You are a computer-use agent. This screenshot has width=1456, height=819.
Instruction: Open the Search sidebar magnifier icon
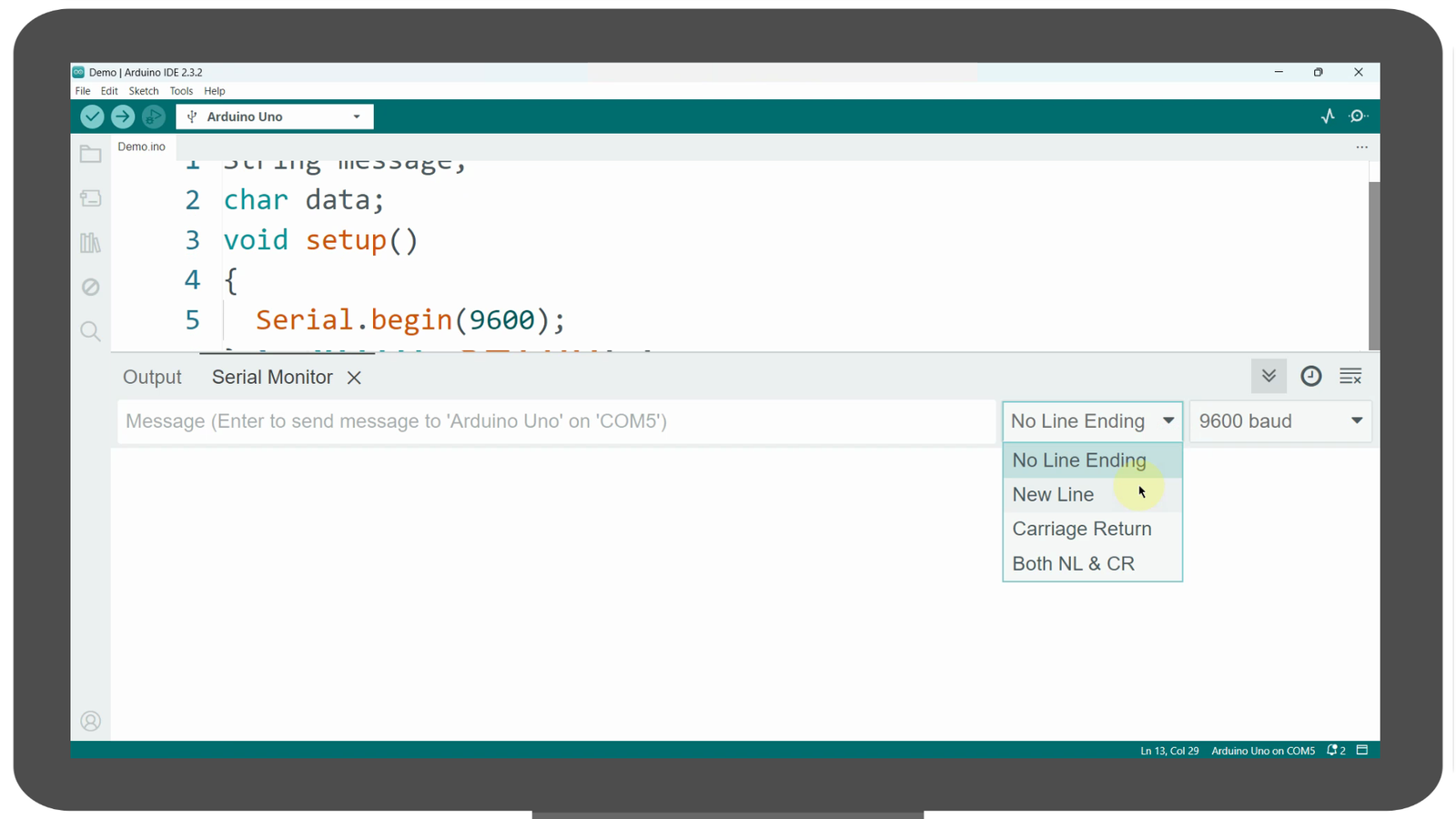(90, 331)
